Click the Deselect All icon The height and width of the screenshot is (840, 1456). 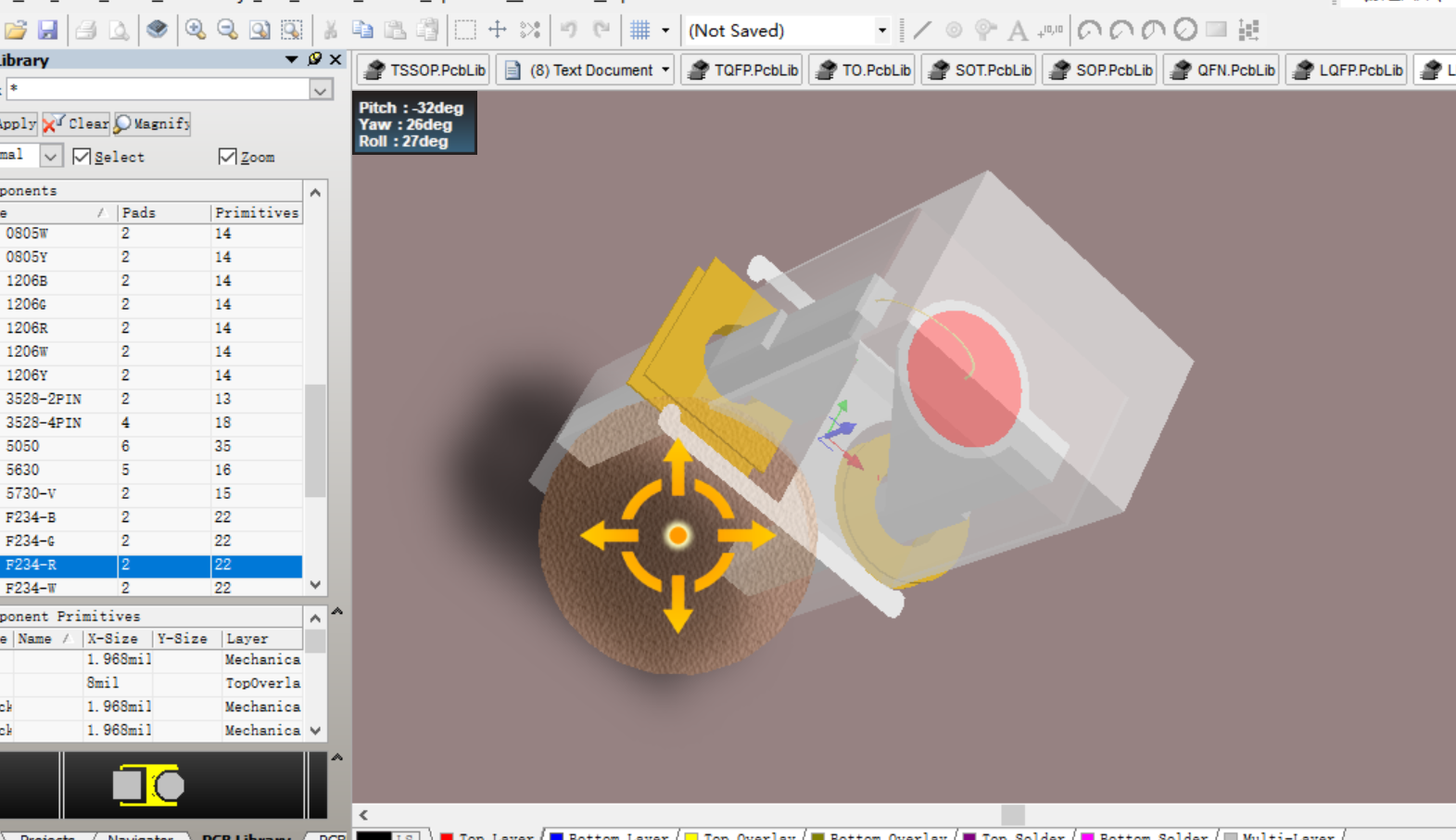click(530, 31)
